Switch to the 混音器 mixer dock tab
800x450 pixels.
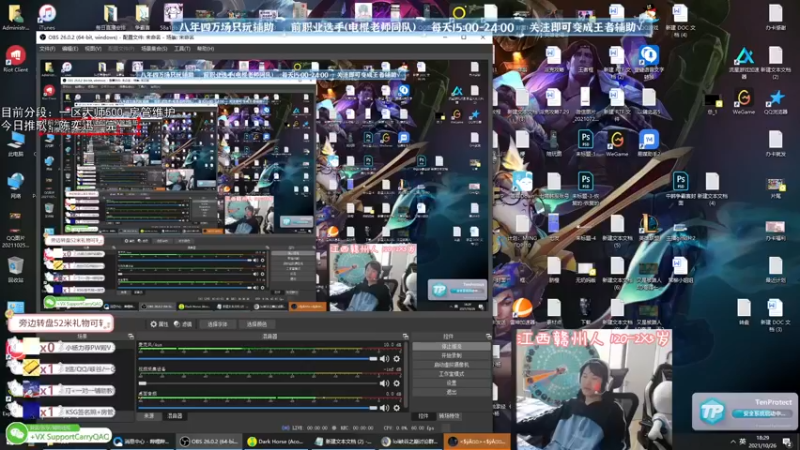[174, 416]
